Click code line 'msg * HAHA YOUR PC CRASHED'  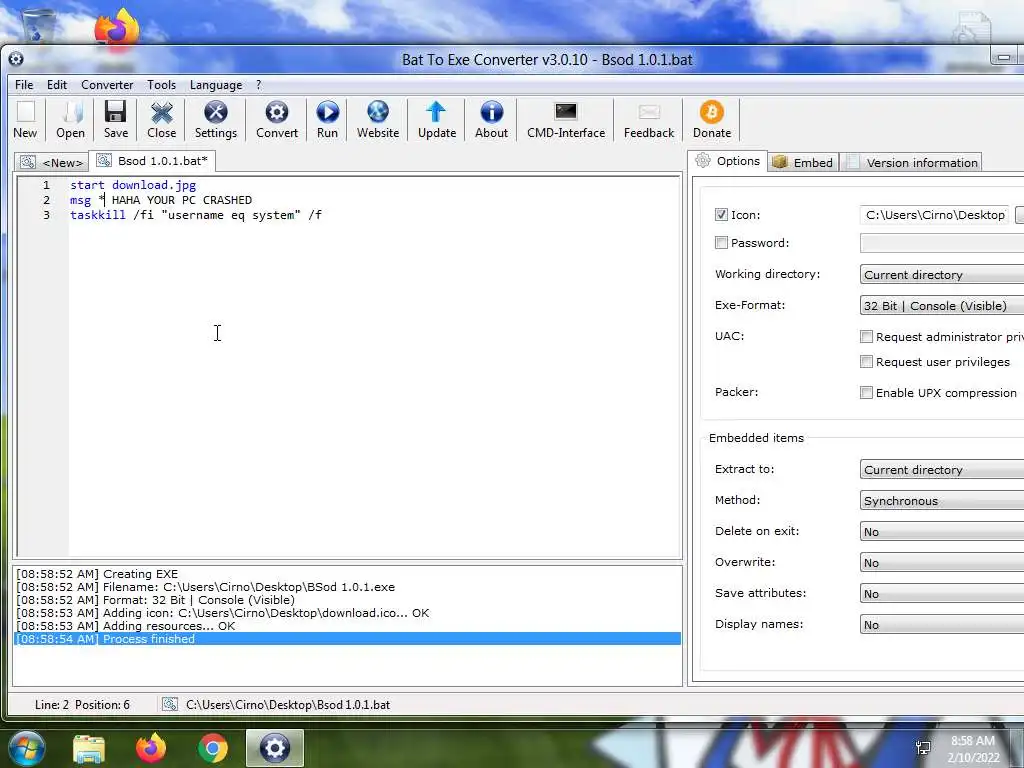(161, 200)
